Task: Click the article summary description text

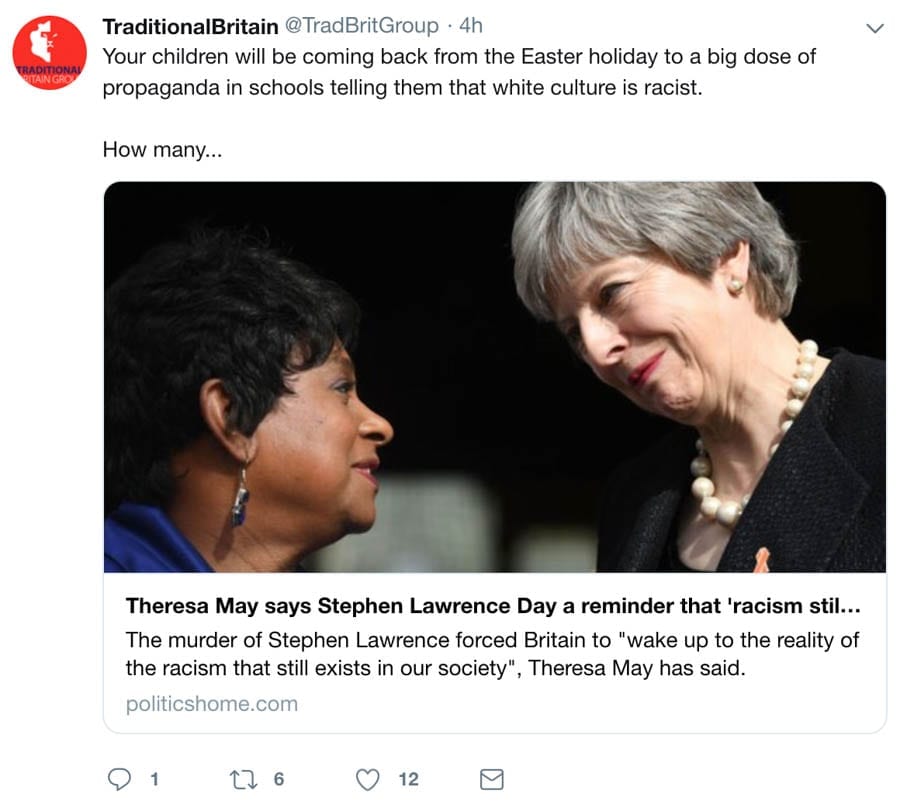Action: tap(492, 653)
